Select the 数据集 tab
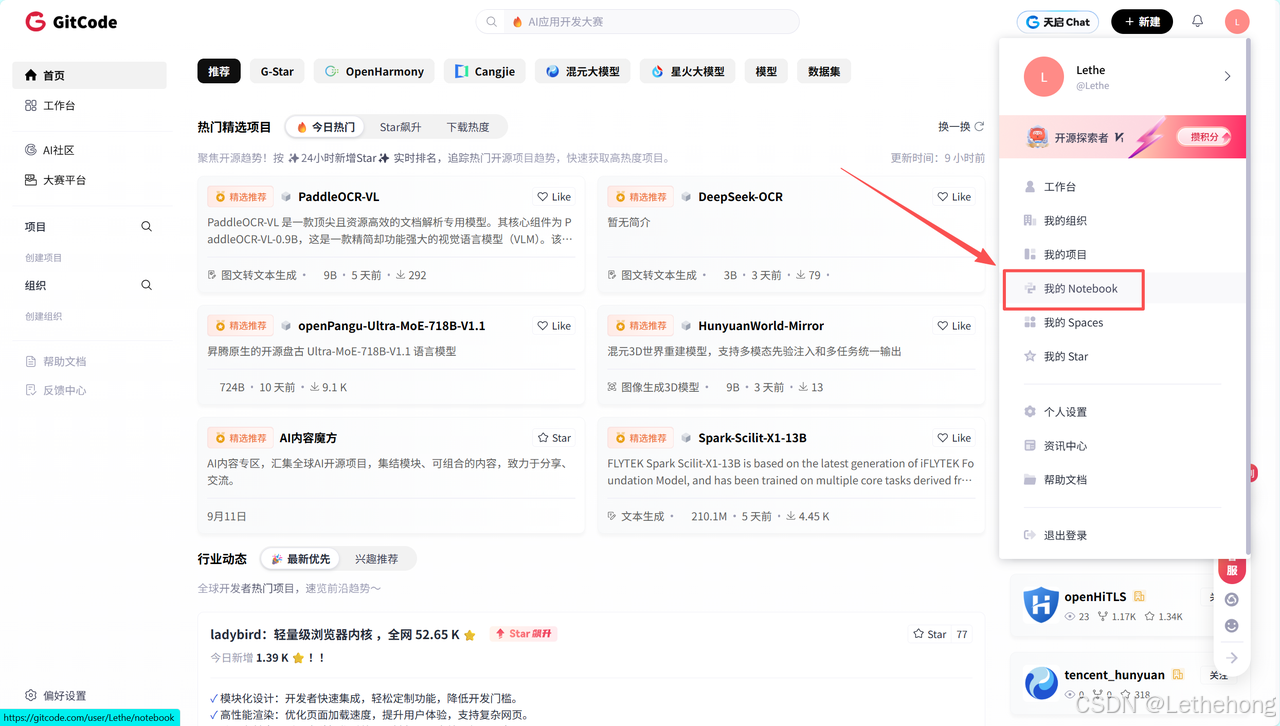 [x=824, y=72]
